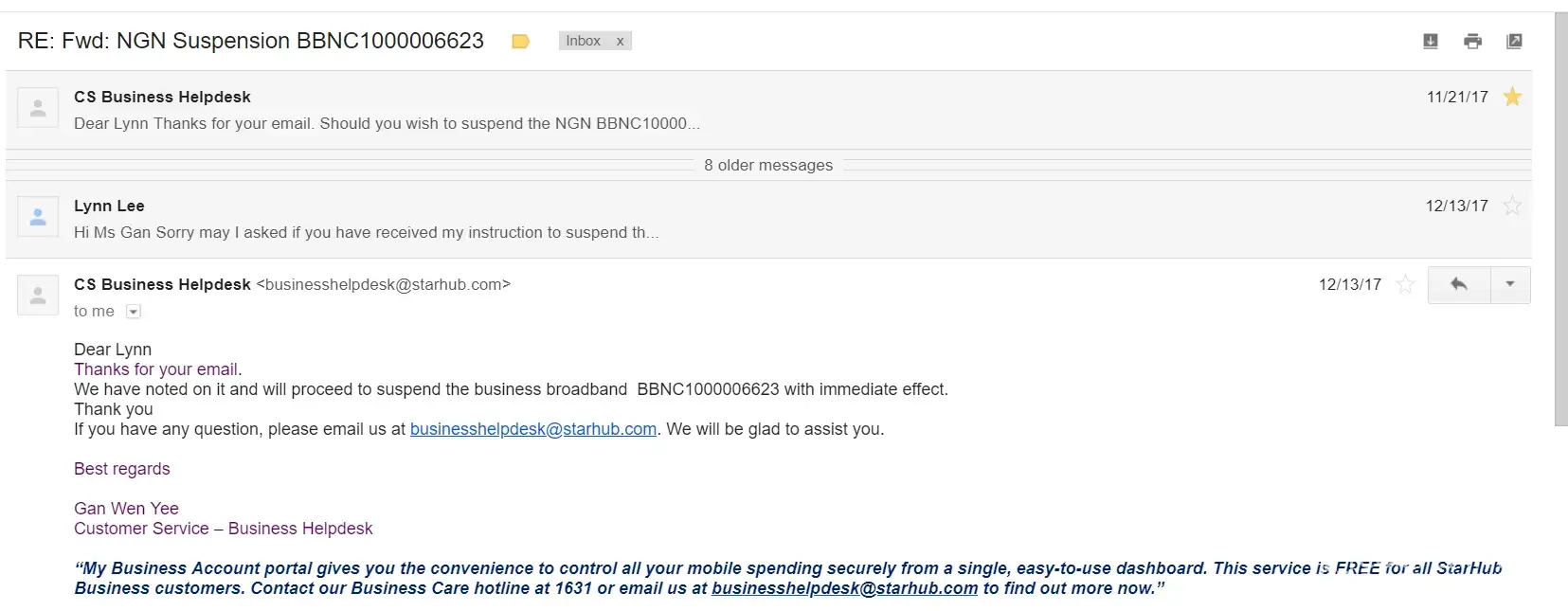The image size is (1568, 611).
Task: Show details dropdown next to "to me"
Action: pos(134,312)
